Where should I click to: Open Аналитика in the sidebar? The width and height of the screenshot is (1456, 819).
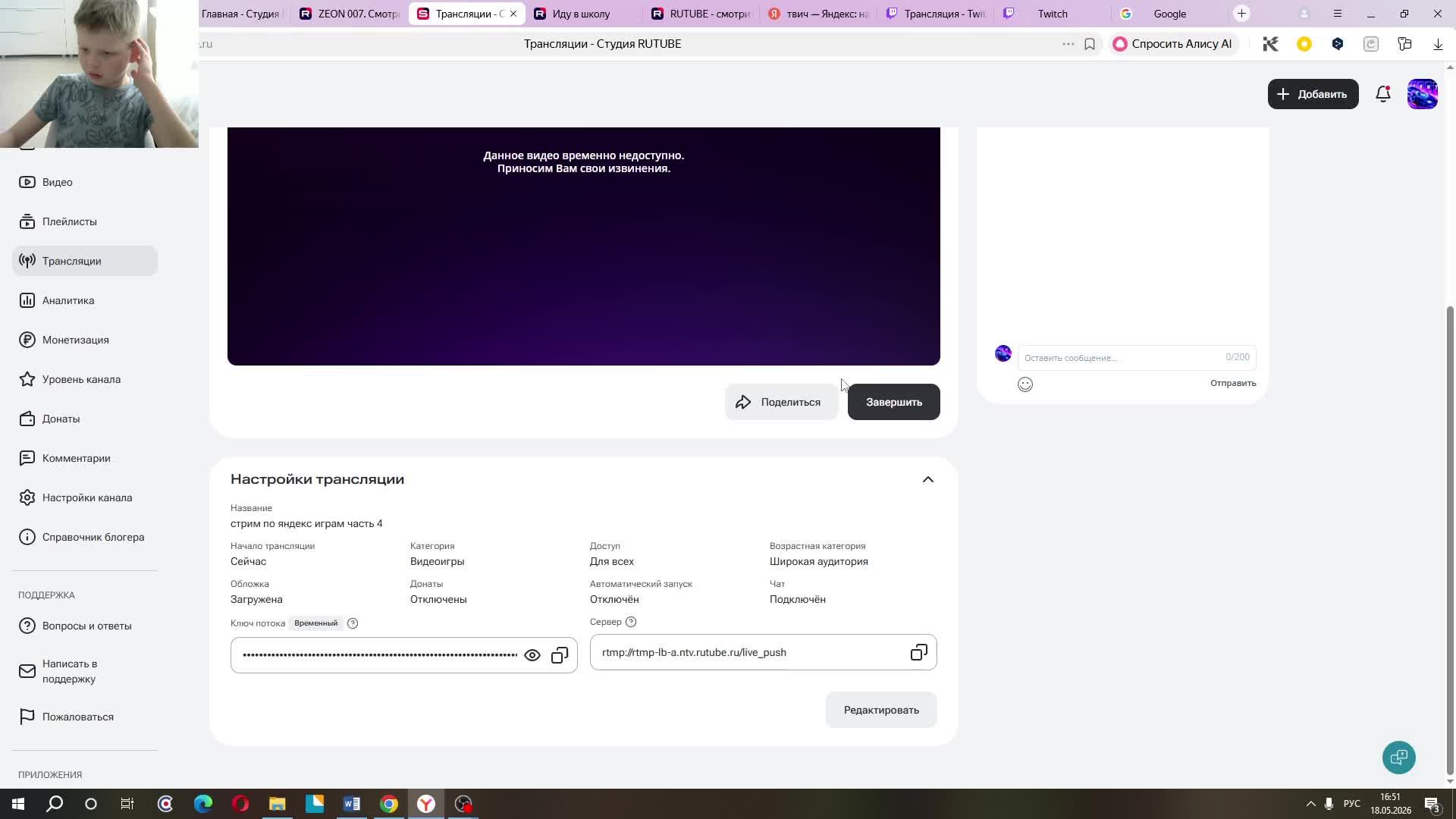pyautogui.click(x=85, y=300)
